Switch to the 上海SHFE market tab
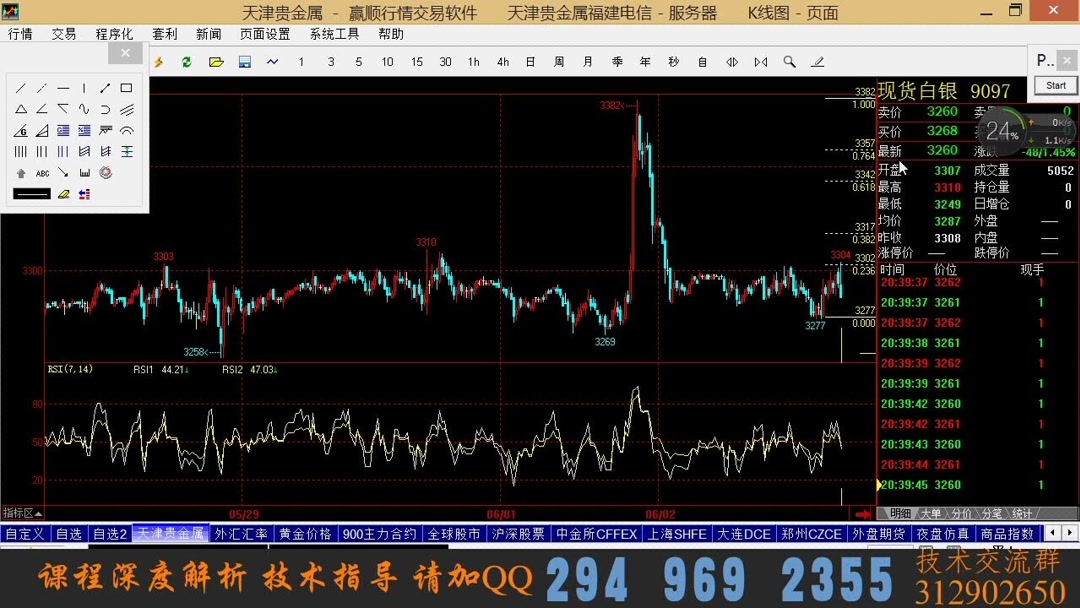 tap(677, 534)
